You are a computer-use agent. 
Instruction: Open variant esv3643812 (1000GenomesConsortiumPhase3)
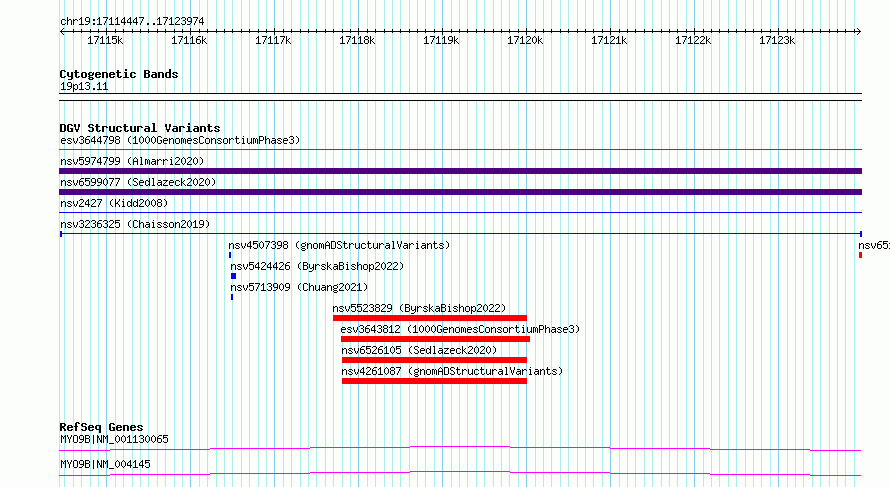(x=460, y=329)
